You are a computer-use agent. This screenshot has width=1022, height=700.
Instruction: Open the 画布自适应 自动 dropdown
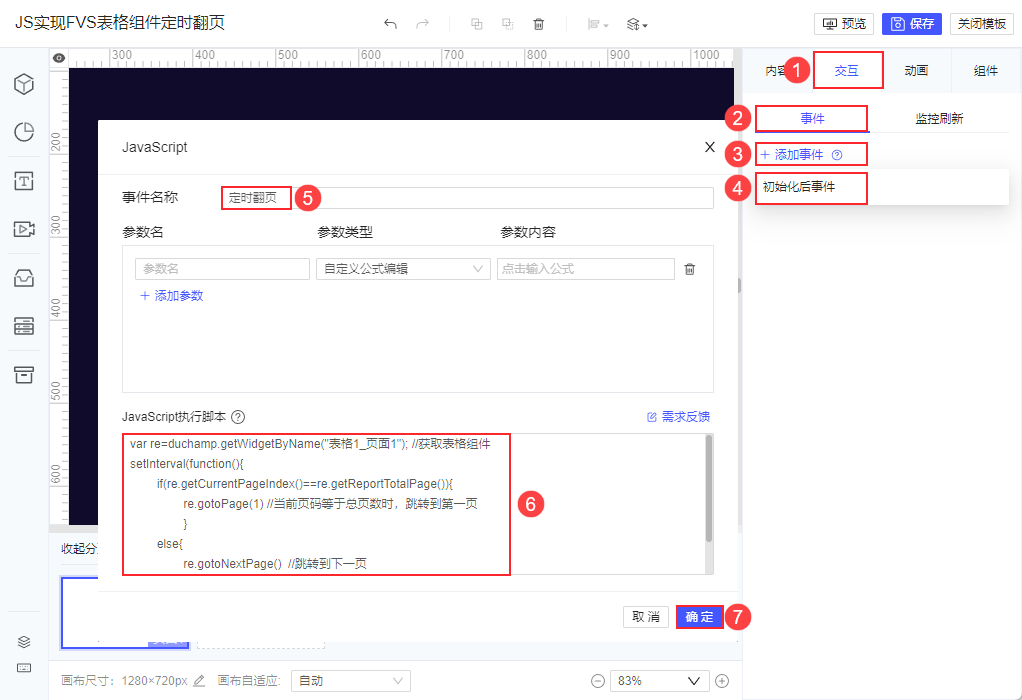tap(351, 680)
